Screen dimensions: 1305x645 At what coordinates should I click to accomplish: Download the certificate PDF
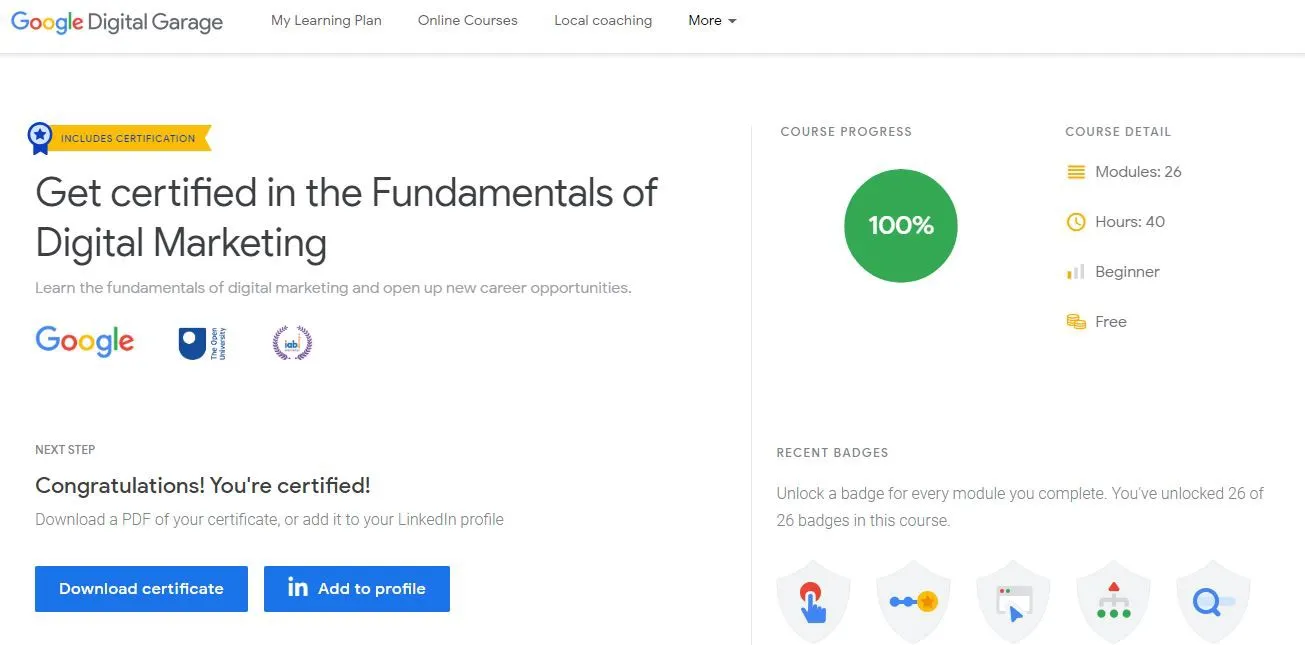pos(141,589)
